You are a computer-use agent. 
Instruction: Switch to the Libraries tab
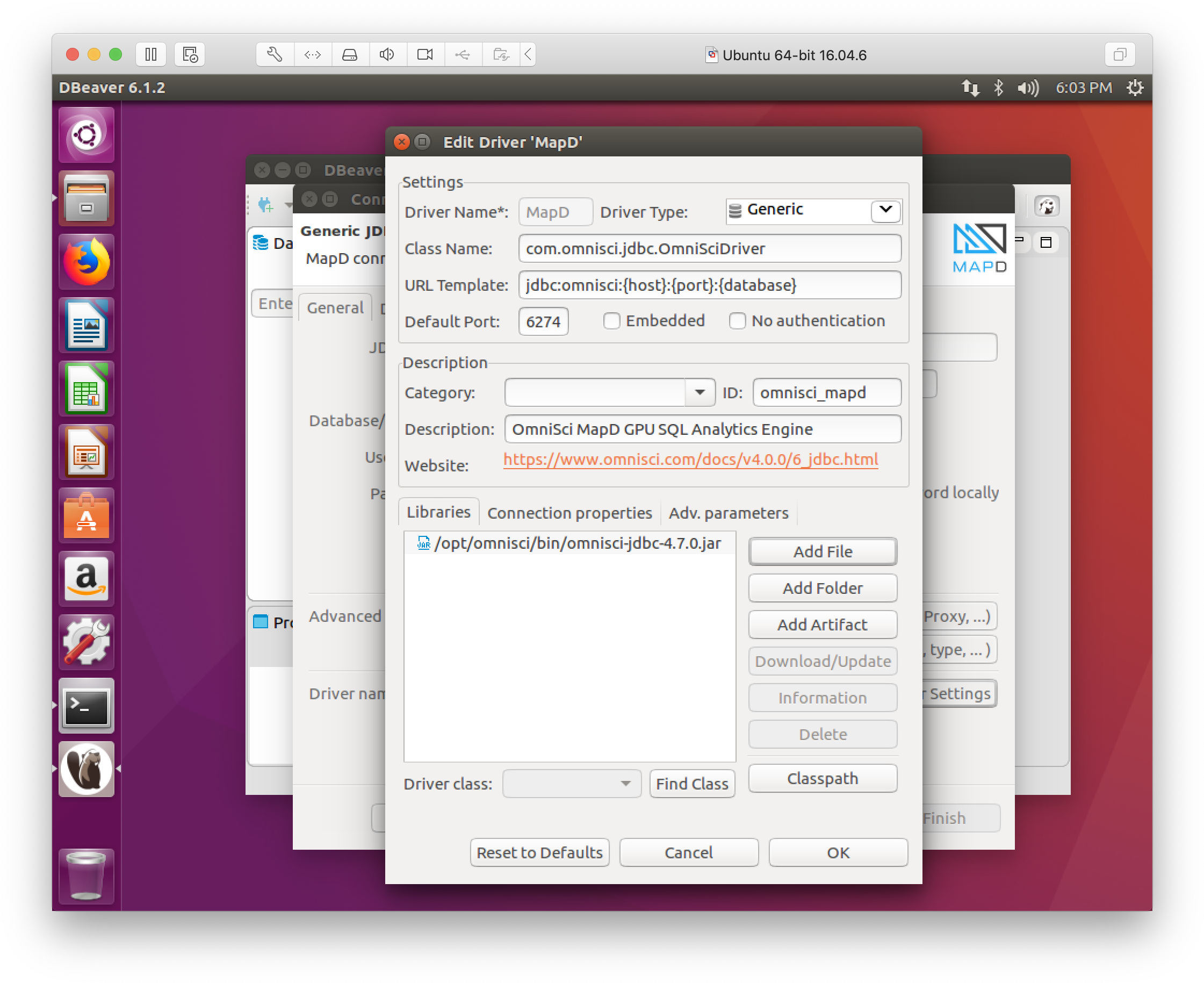[439, 512]
